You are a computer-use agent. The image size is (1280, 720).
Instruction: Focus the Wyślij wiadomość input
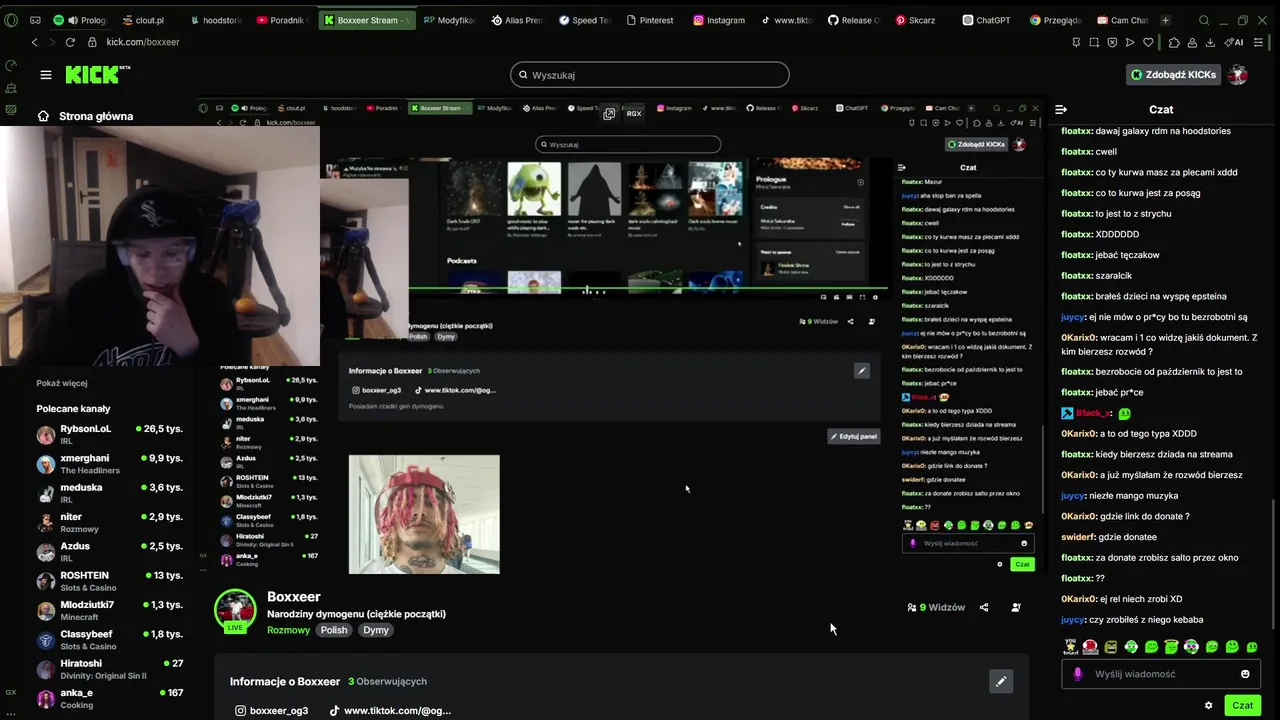click(x=1160, y=674)
